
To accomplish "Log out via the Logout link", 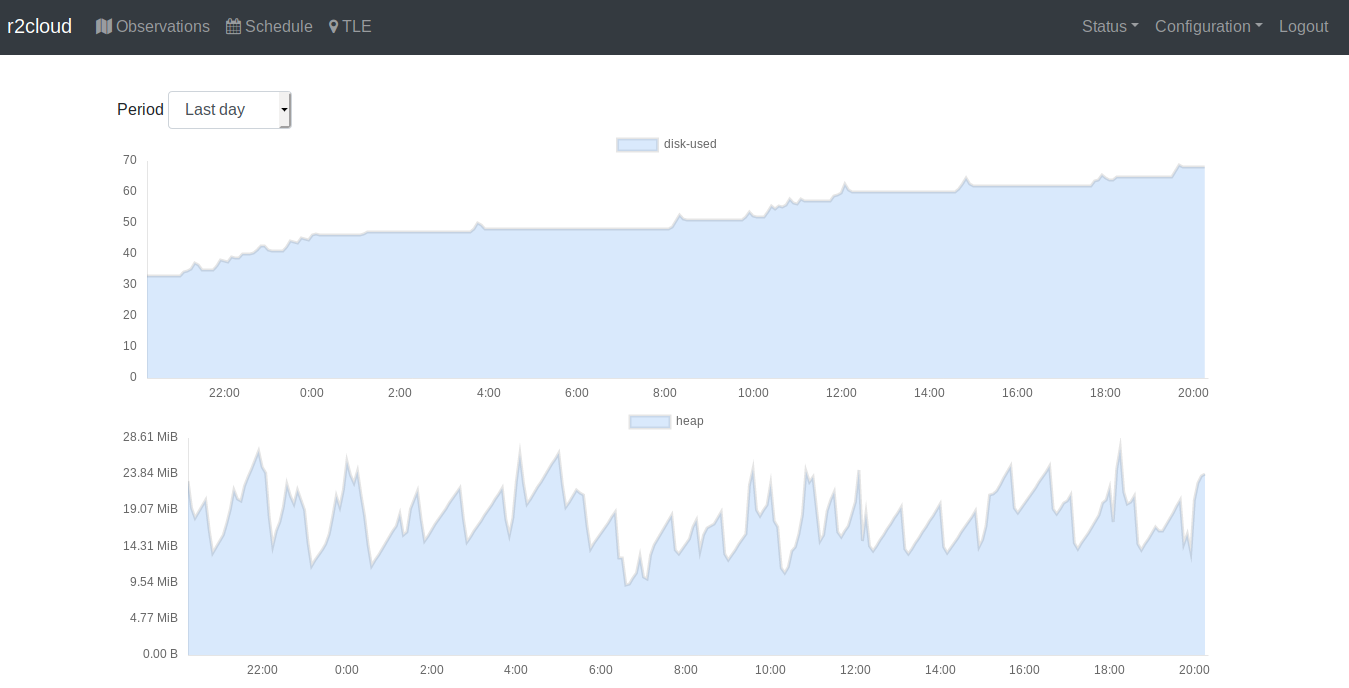I will click(1303, 27).
